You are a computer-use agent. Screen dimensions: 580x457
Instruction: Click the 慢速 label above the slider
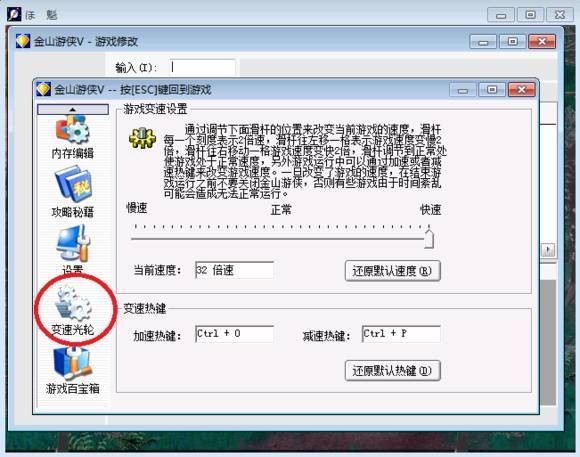[137, 208]
